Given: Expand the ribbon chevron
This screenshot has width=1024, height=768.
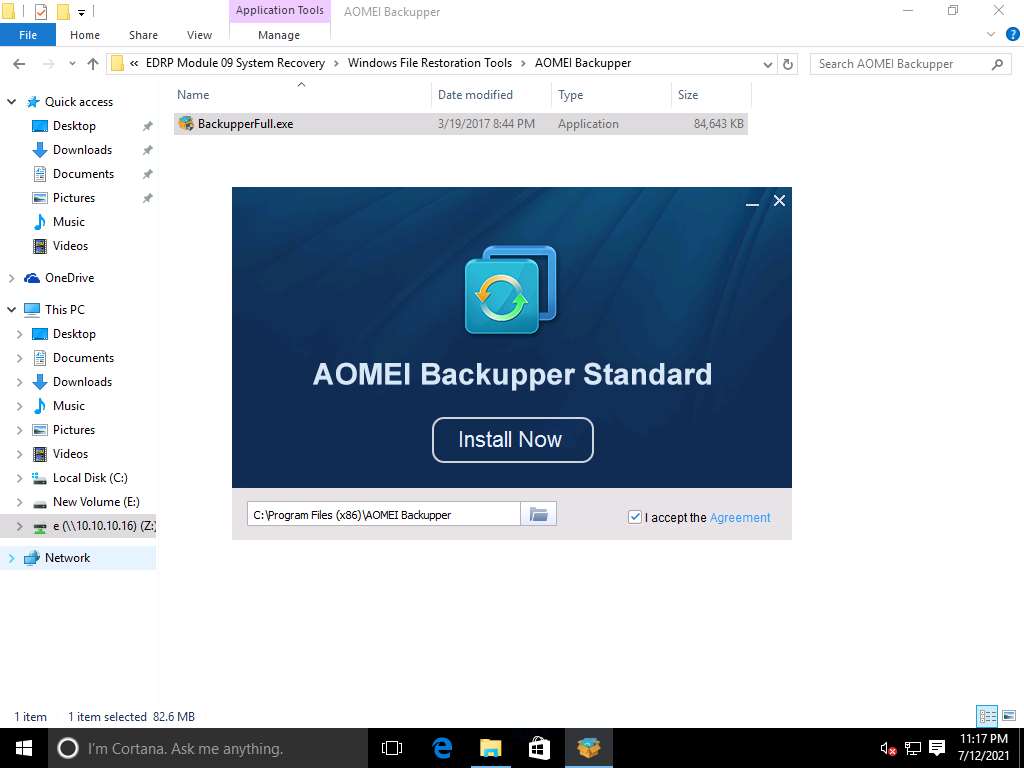Looking at the screenshot, I should [991, 34].
